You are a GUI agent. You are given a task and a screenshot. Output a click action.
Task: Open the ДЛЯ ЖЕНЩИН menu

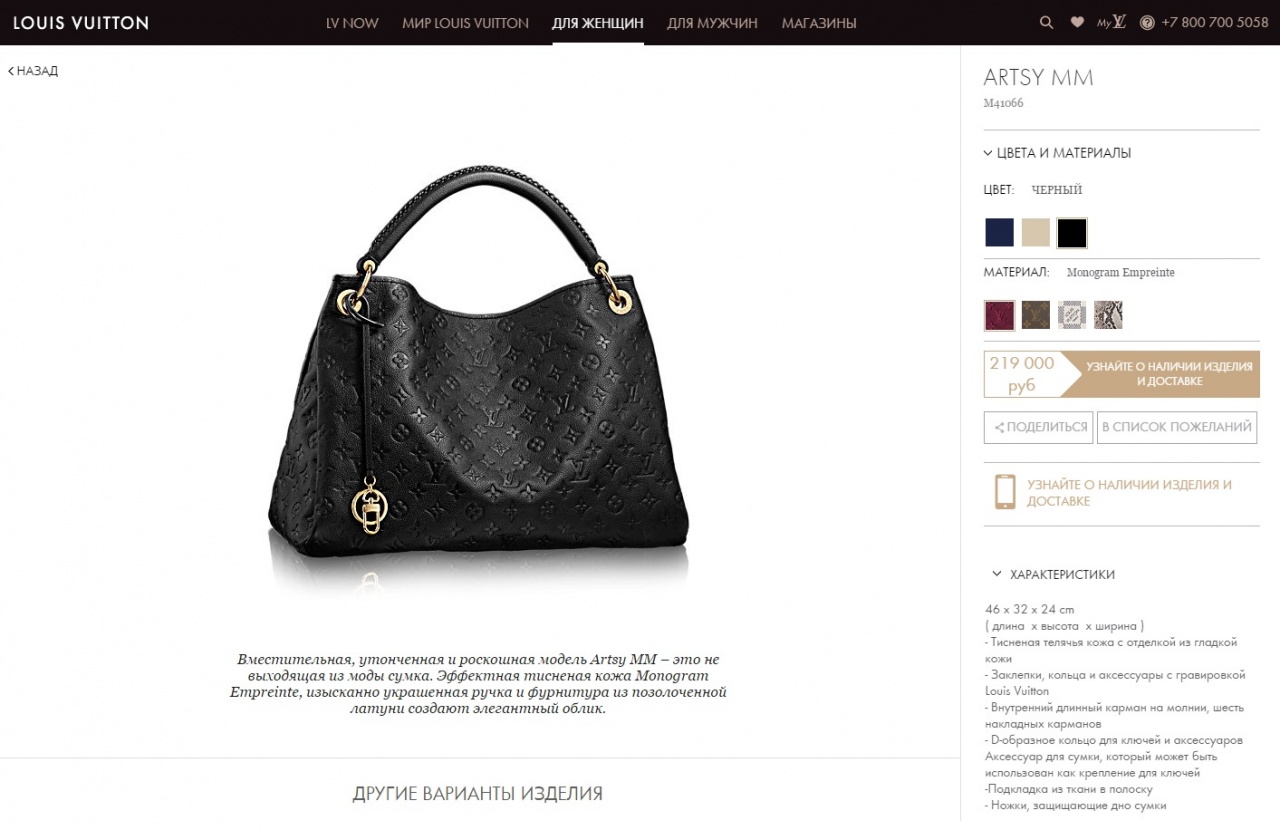click(x=598, y=23)
